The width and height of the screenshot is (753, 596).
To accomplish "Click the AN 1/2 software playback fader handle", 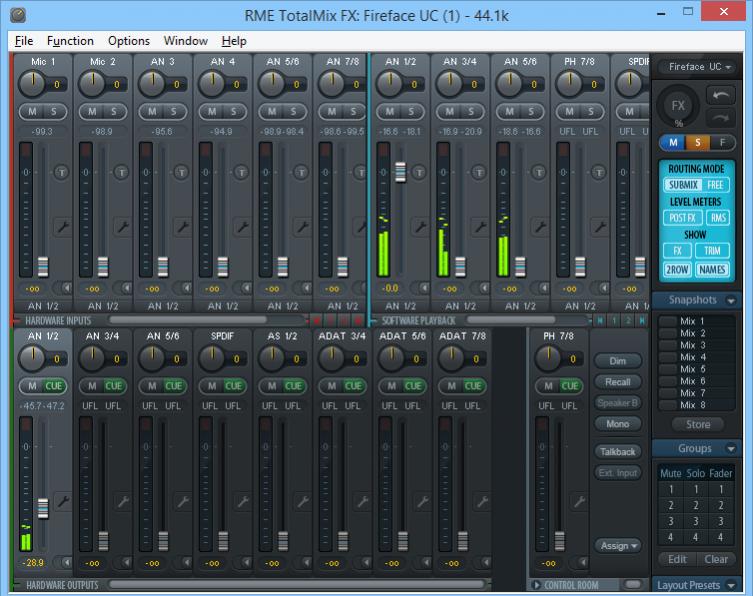I will click(x=402, y=172).
